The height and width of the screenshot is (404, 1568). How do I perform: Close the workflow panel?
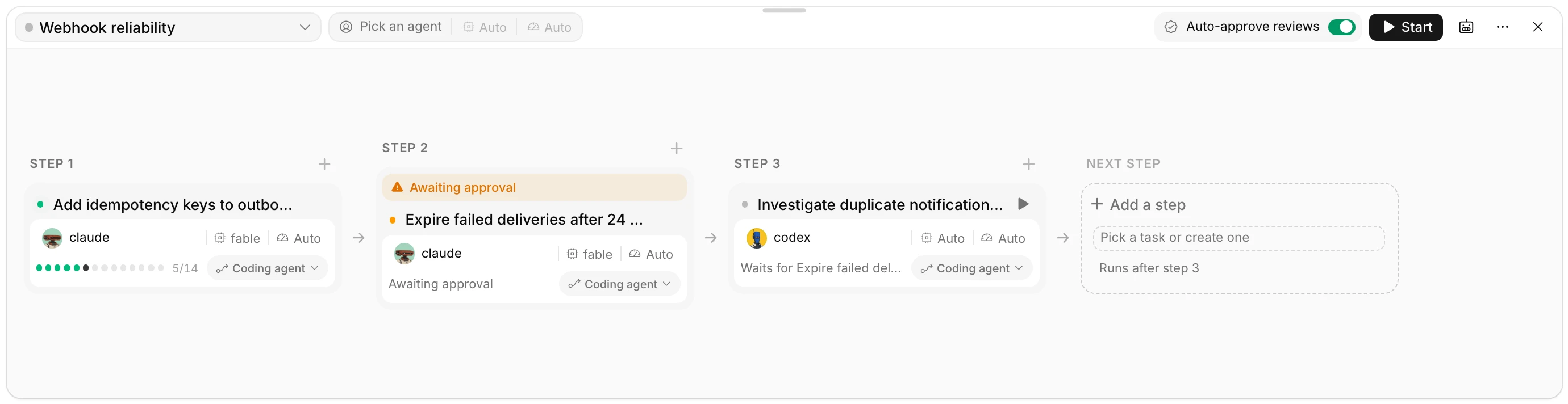[1537, 27]
